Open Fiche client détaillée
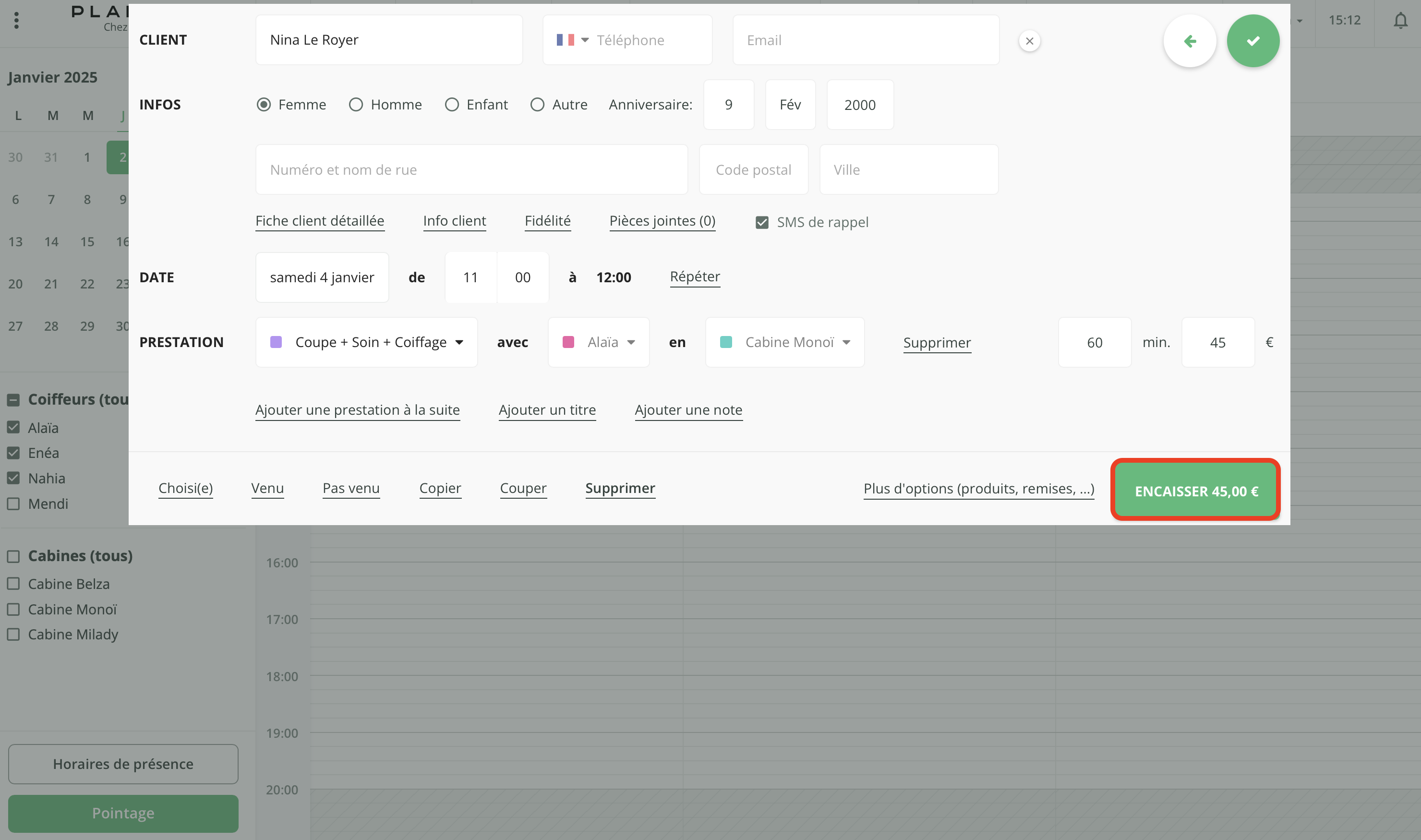The width and height of the screenshot is (1421, 840). (x=319, y=221)
